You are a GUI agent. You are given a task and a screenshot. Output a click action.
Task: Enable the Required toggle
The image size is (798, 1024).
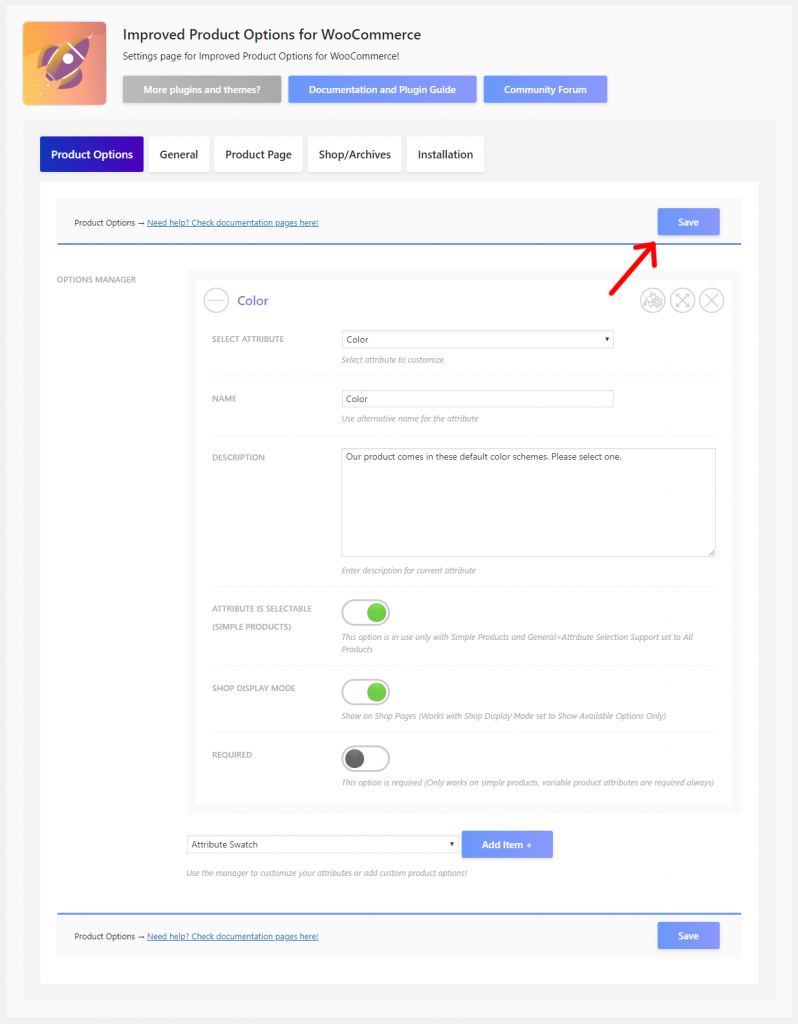(x=366, y=759)
